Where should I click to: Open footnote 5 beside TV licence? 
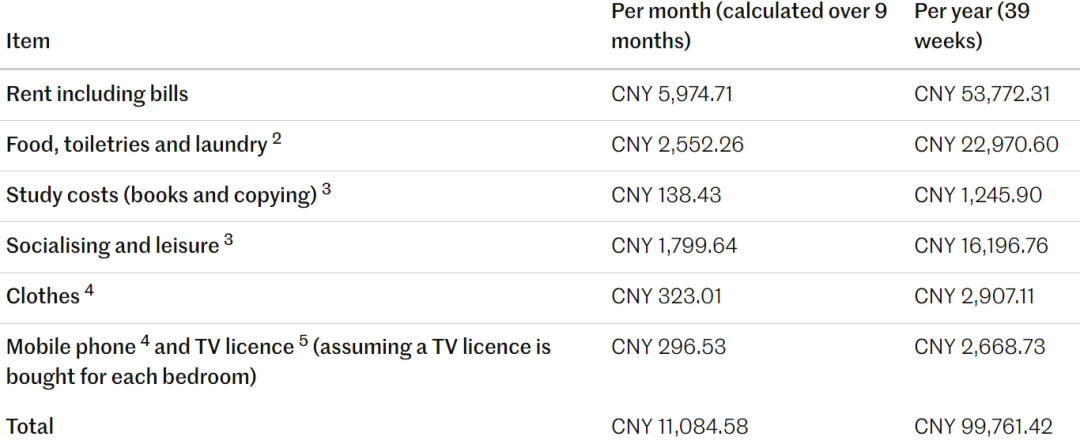point(304,342)
